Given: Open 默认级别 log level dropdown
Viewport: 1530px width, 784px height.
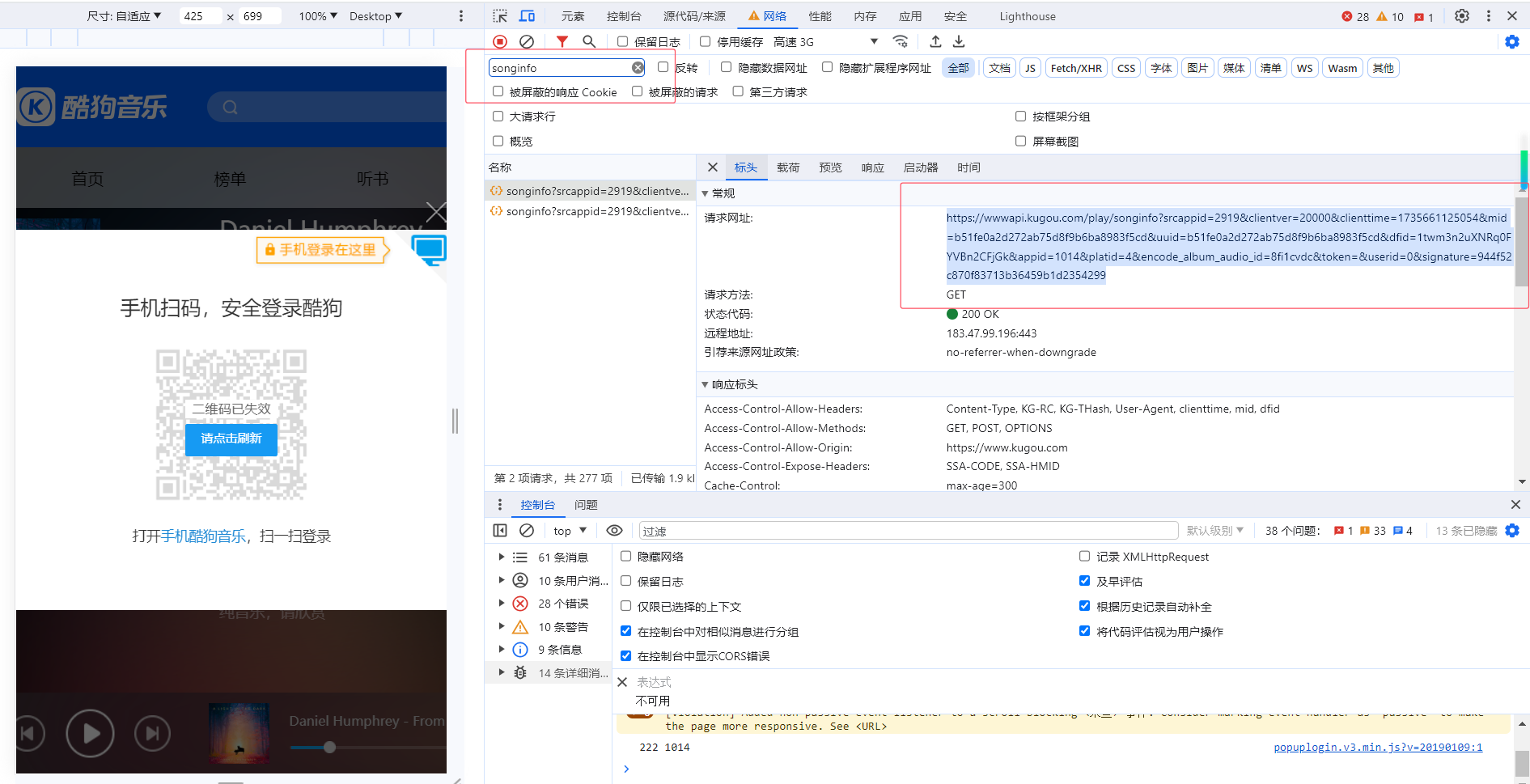Looking at the screenshot, I should click(1214, 531).
